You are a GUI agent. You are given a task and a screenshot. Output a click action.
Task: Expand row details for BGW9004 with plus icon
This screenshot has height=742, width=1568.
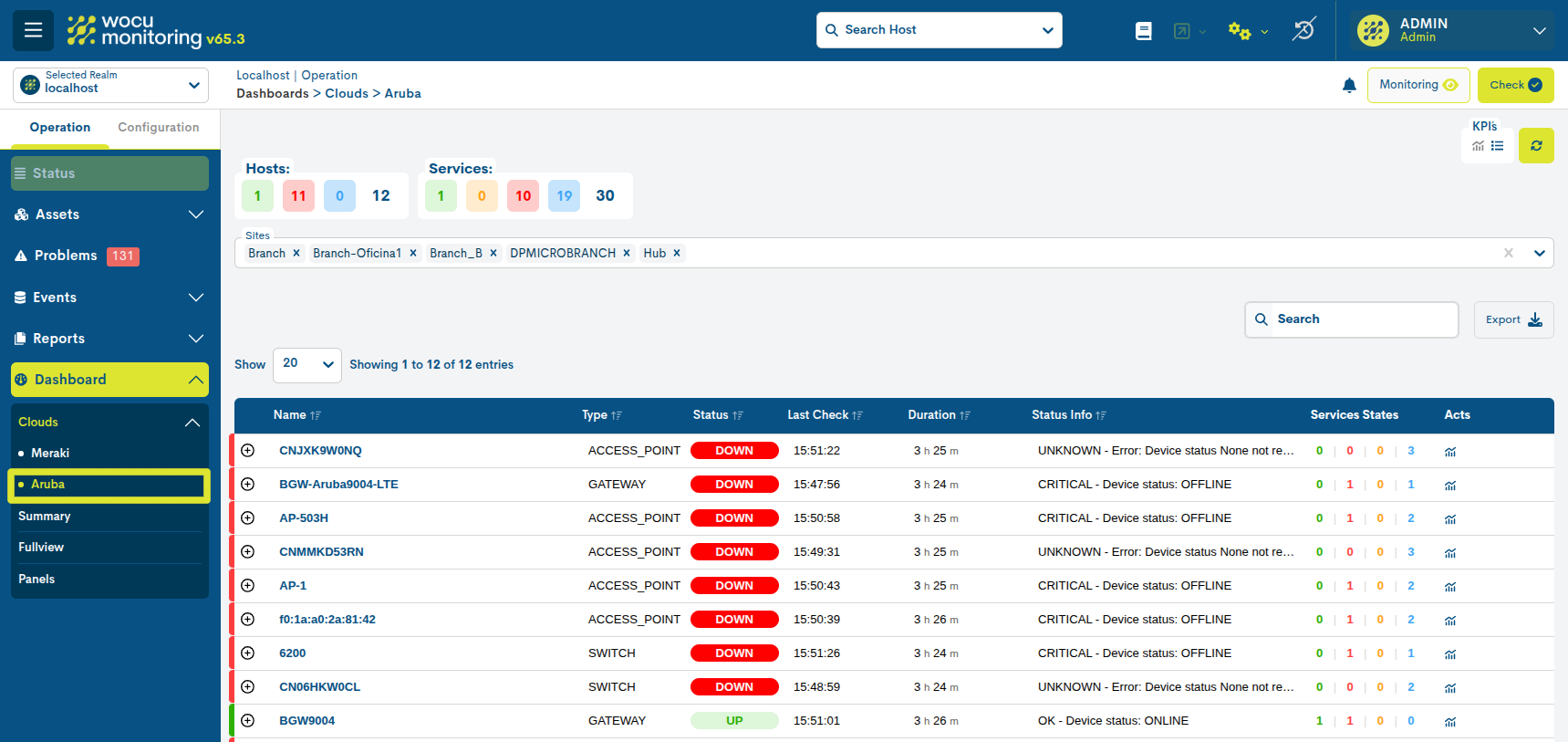pos(247,721)
